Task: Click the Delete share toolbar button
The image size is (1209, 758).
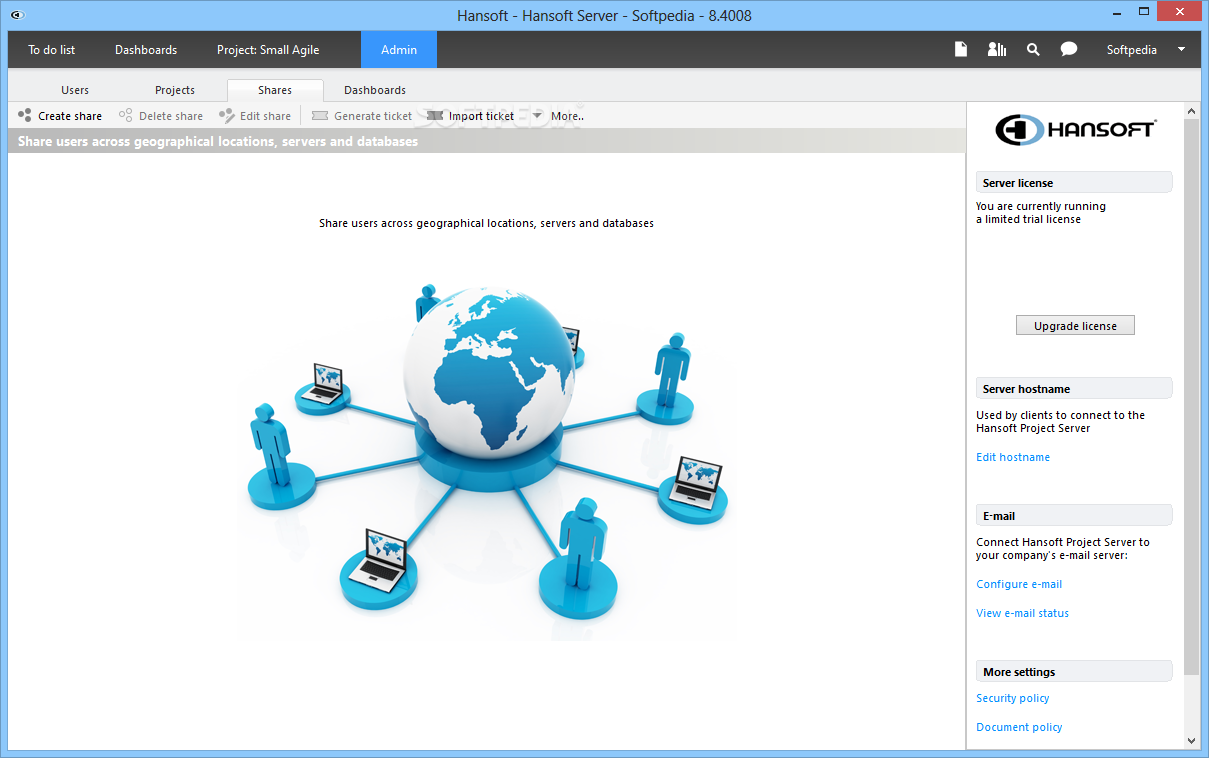Action: click(161, 116)
